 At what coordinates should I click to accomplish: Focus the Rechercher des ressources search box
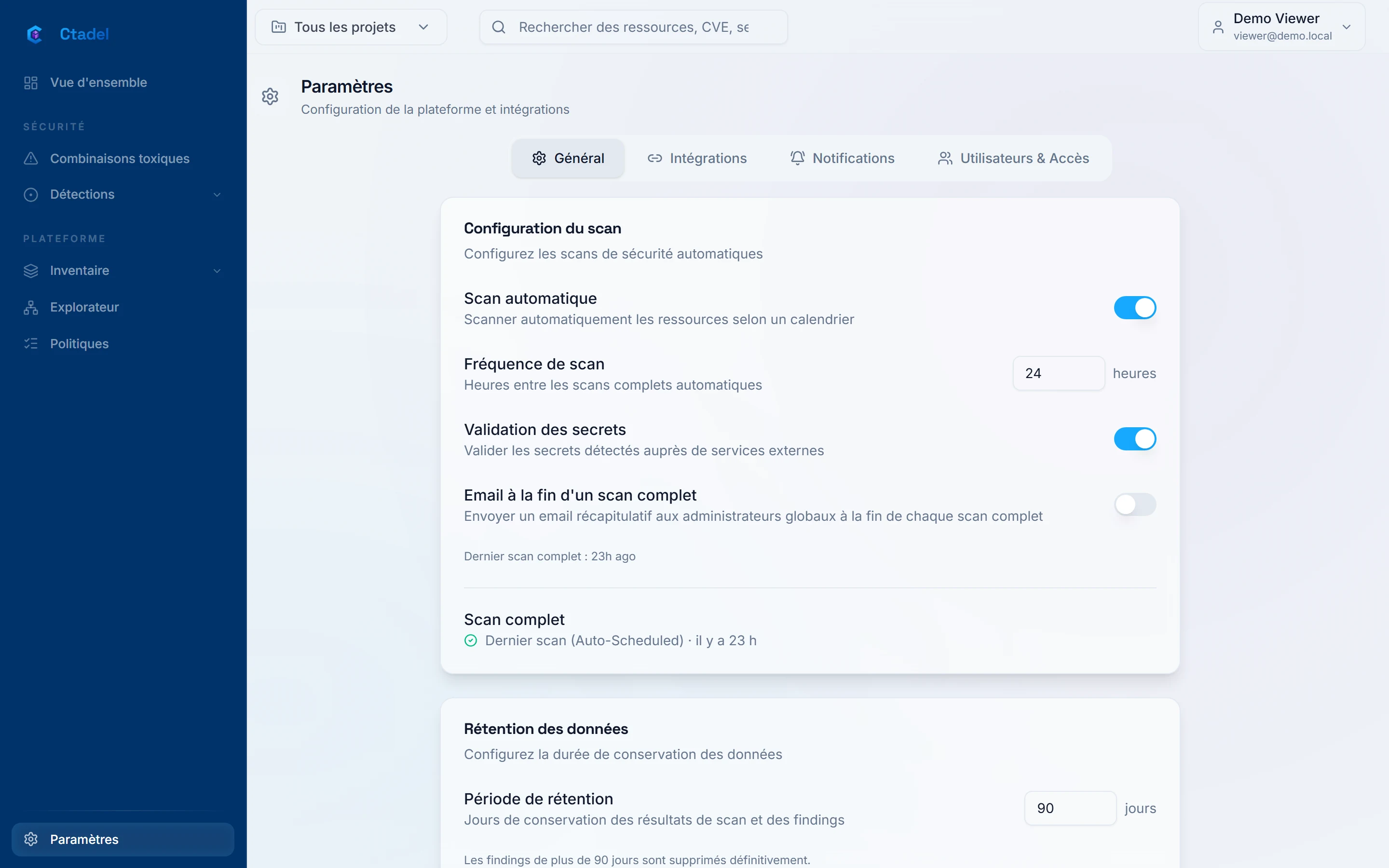coord(634,27)
